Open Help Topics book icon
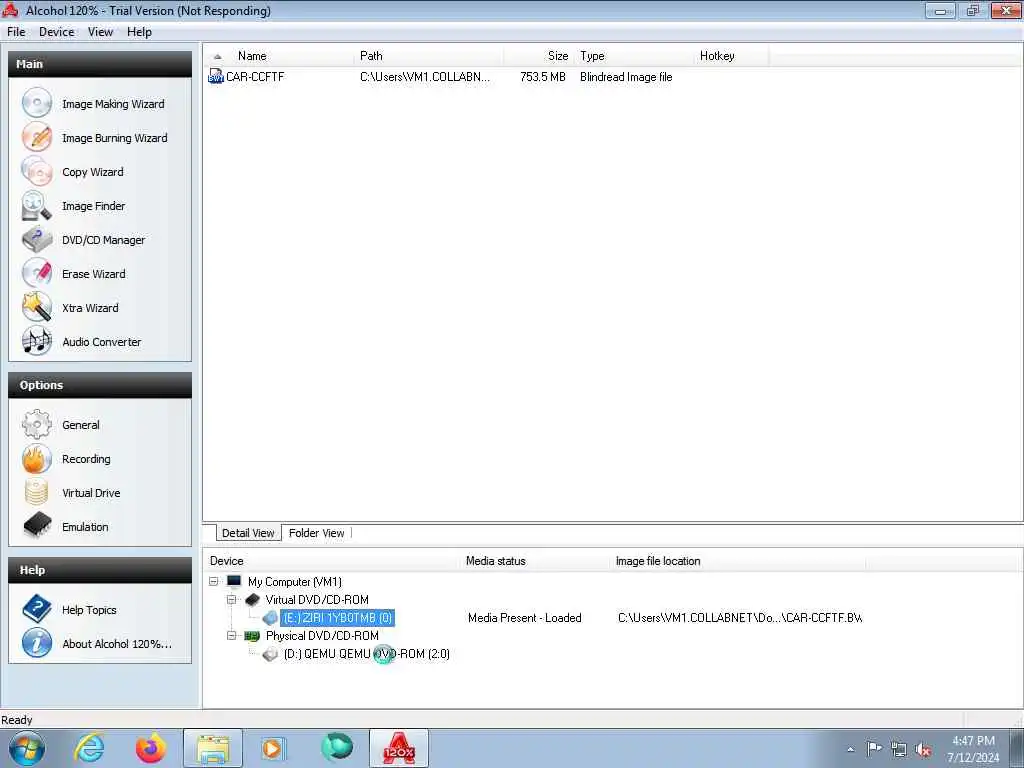The width and height of the screenshot is (1024, 768). 37,609
